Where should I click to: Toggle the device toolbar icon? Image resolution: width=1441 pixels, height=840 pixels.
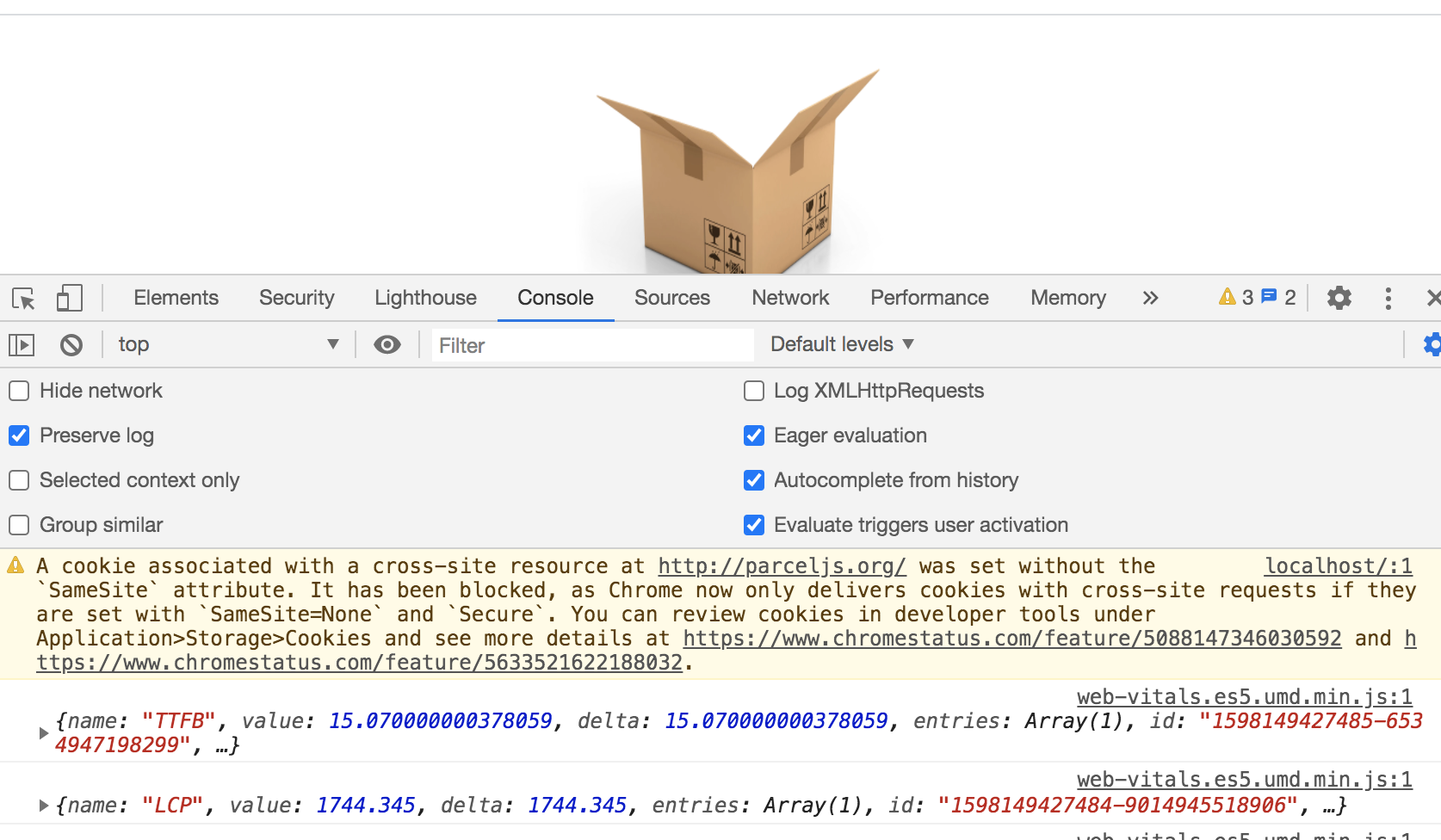pyautogui.click(x=70, y=299)
